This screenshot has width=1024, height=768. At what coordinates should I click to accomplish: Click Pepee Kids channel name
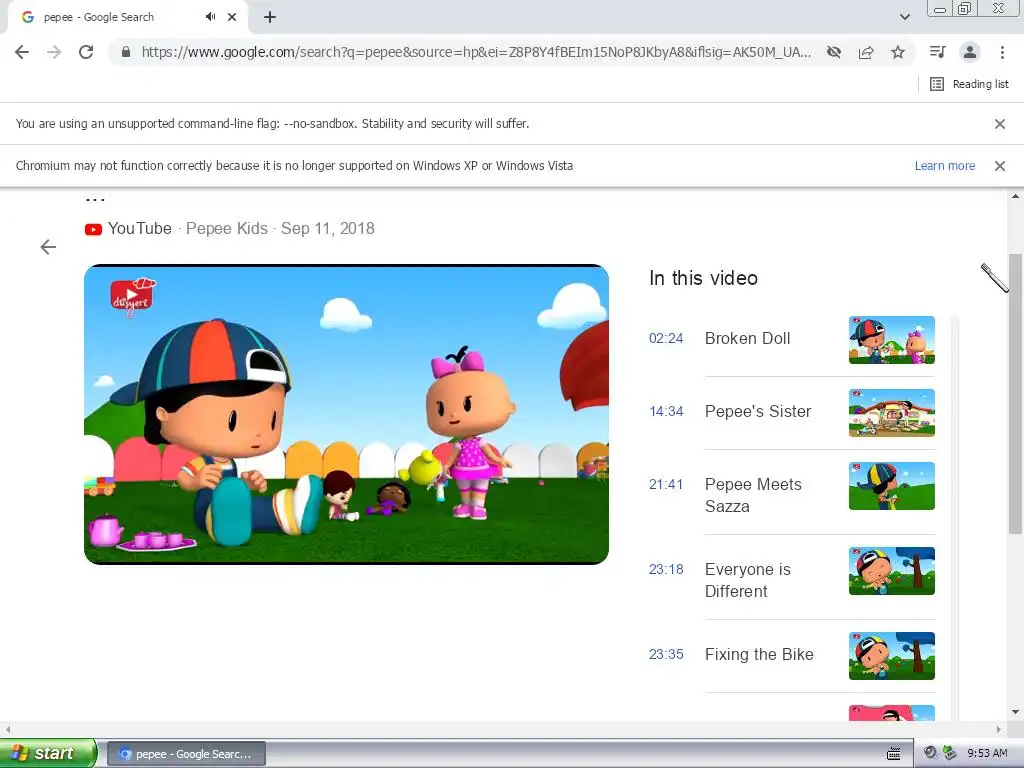[227, 229]
